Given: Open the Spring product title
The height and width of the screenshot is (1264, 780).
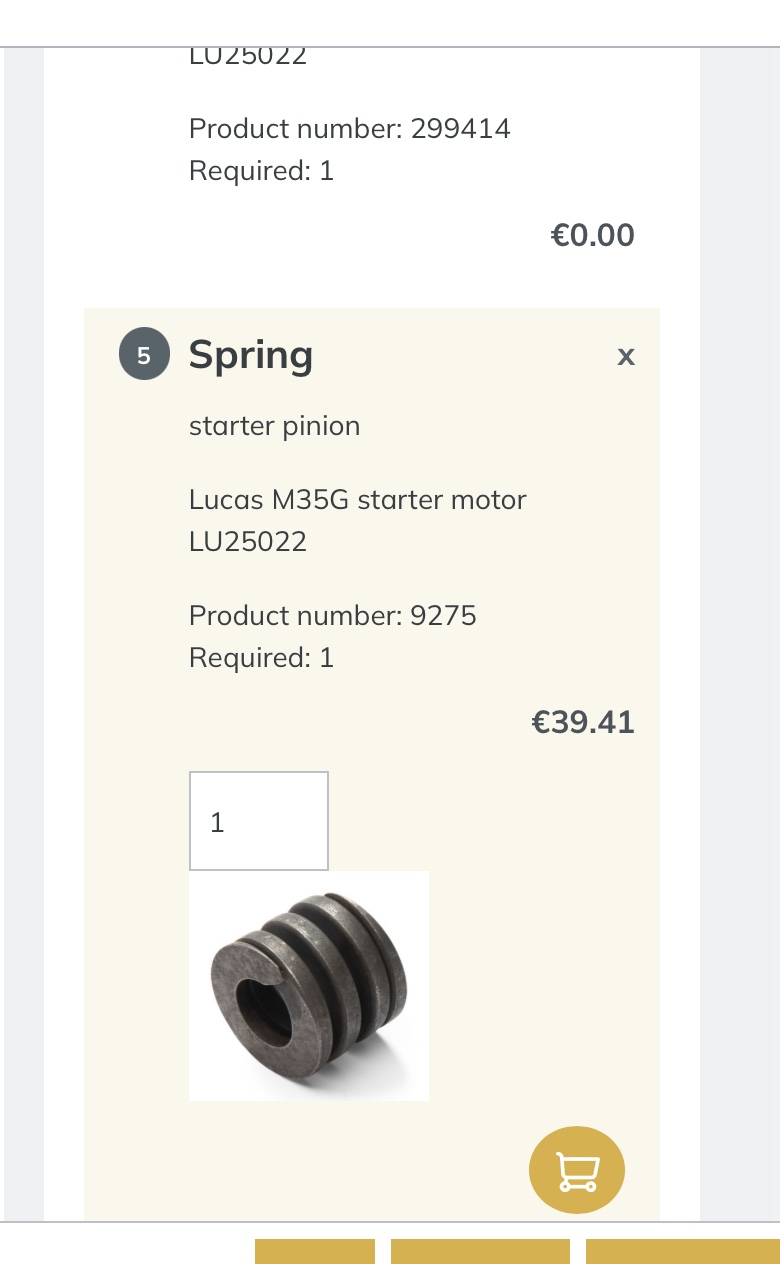Looking at the screenshot, I should [251, 355].
